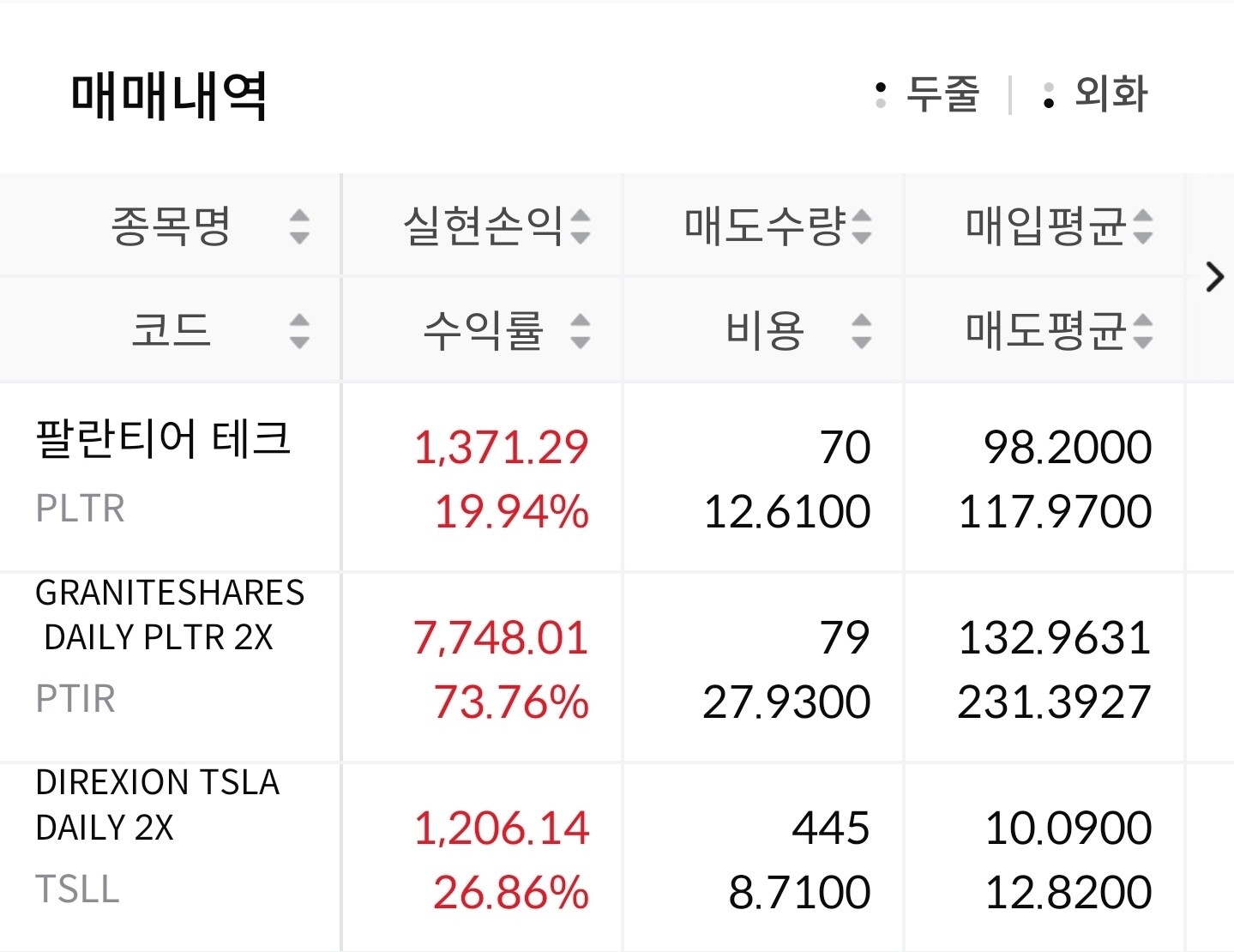Click the 매도평균 sort arrows icon
Image resolution: width=1234 pixels, height=952 pixels.
pos(1142,331)
